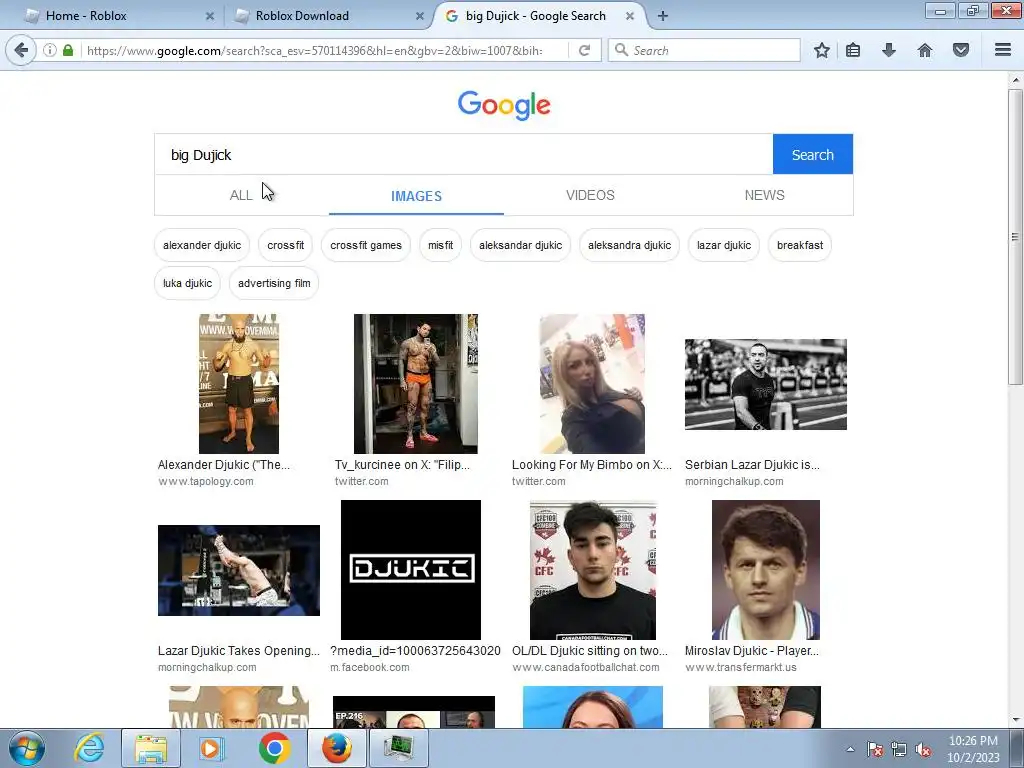Select the aleksandar djukic suggestion chip
1024x768 pixels.
pyautogui.click(x=520, y=246)
